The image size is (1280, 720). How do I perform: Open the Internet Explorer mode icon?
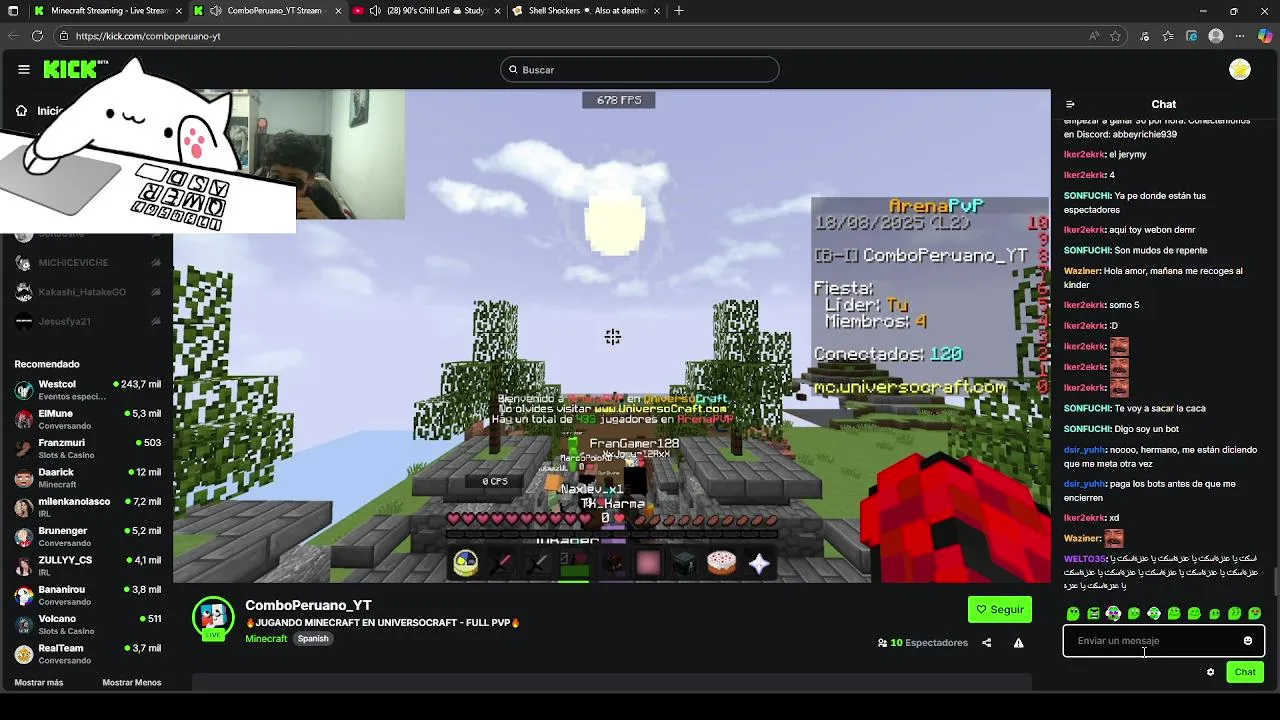pyautogui.click(x=1192, y=36)
